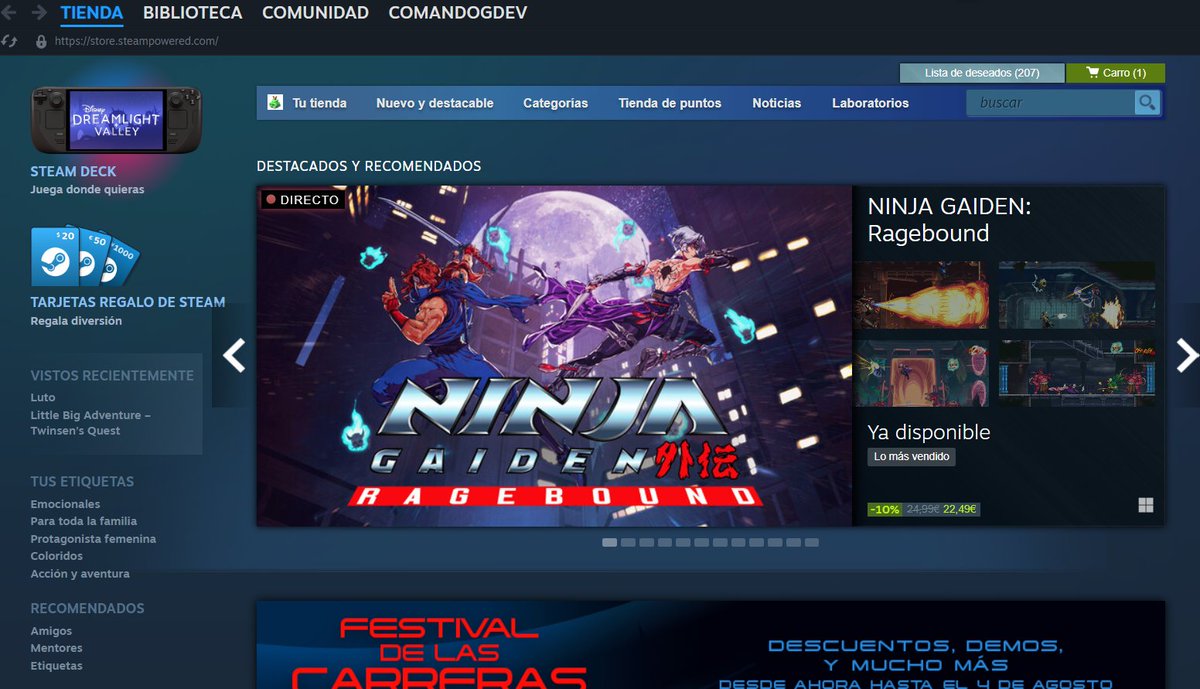Open the STEAM DECK link
The image size is (1200, 689).
point(73,171)
